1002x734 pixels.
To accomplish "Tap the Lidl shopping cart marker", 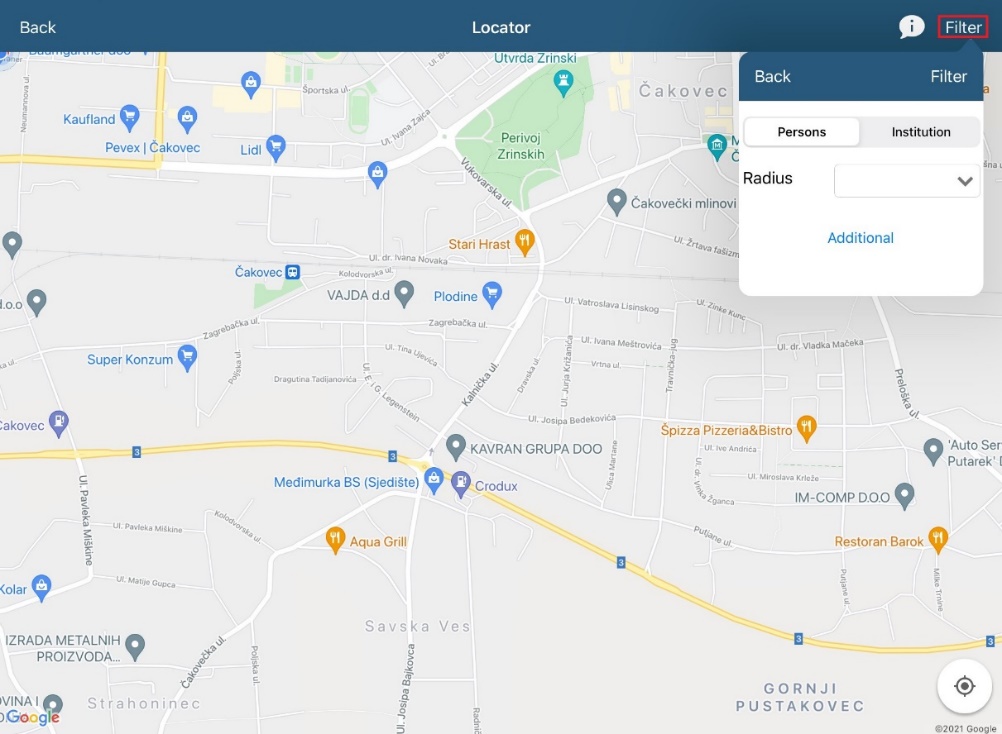I will click(x=277, y=149).
